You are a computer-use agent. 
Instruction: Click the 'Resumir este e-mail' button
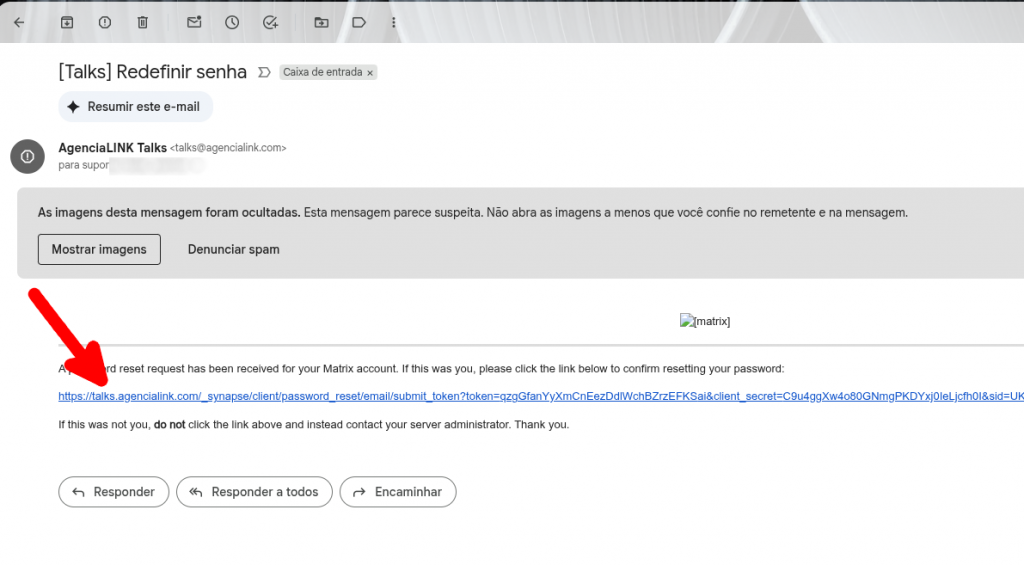(135, 107)
